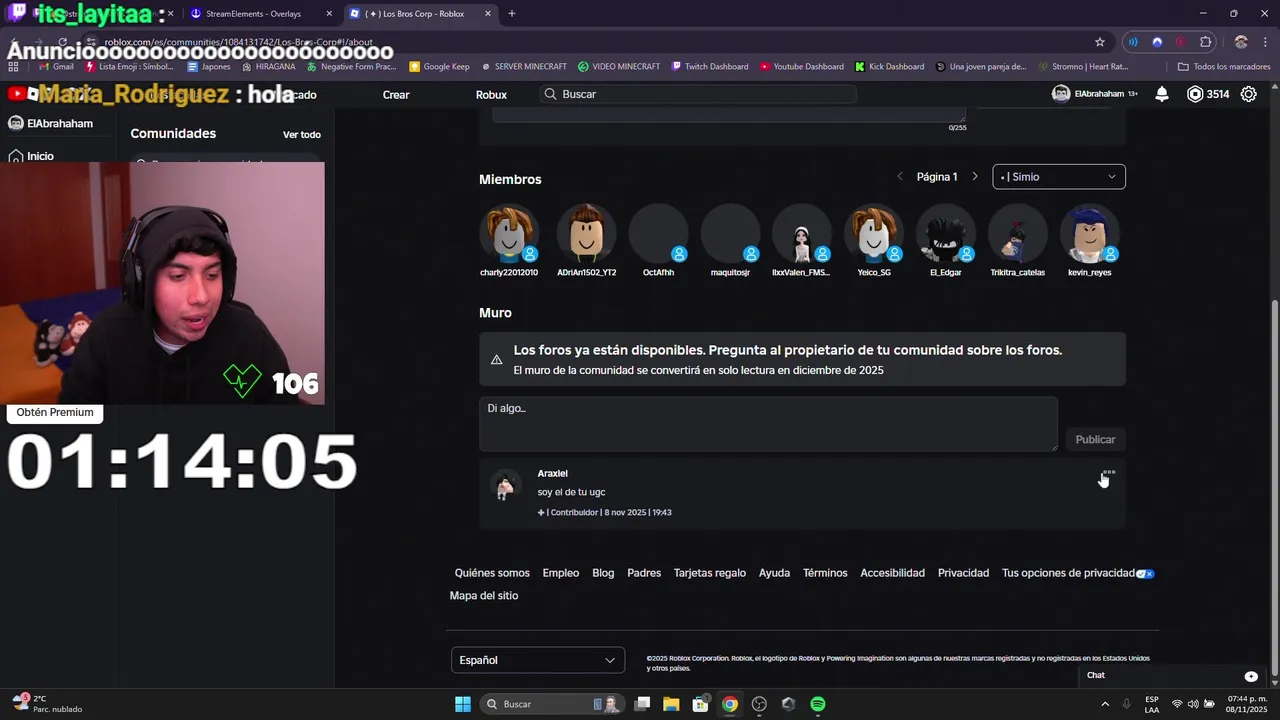This screenshot has height=720, width=1280.
Task: Open the new chat icon in Chat bar
Action: [x=1251, y=676]
